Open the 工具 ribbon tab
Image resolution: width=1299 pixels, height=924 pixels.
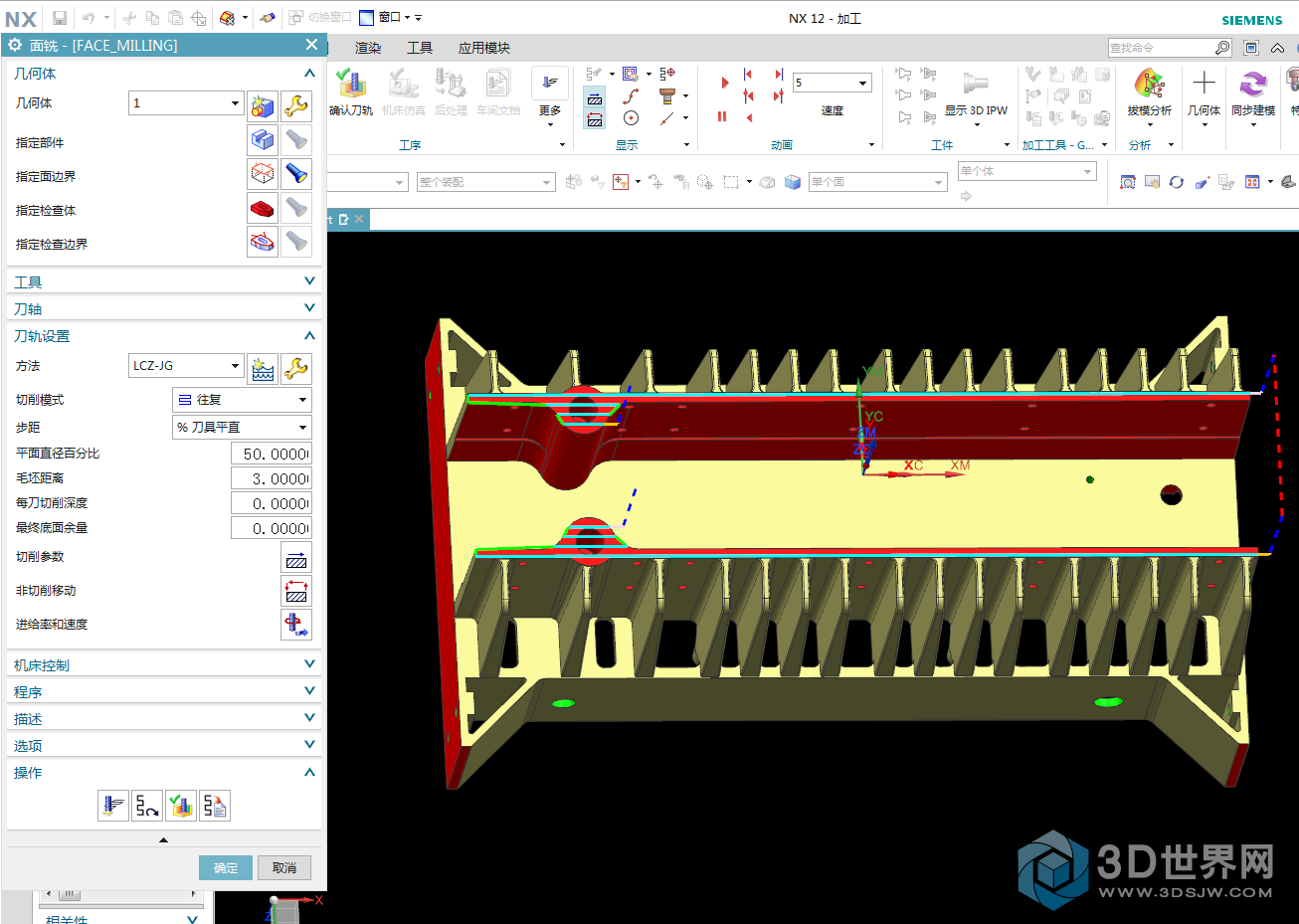[420, 48]
